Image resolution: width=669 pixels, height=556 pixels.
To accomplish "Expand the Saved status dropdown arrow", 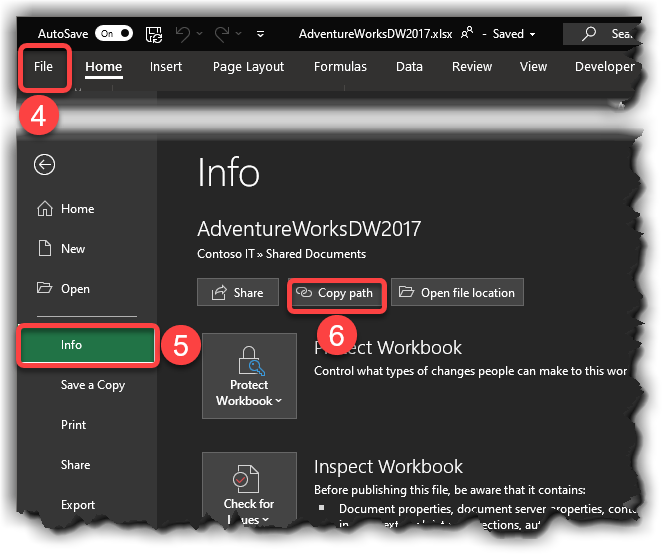I will coord(532,34).
